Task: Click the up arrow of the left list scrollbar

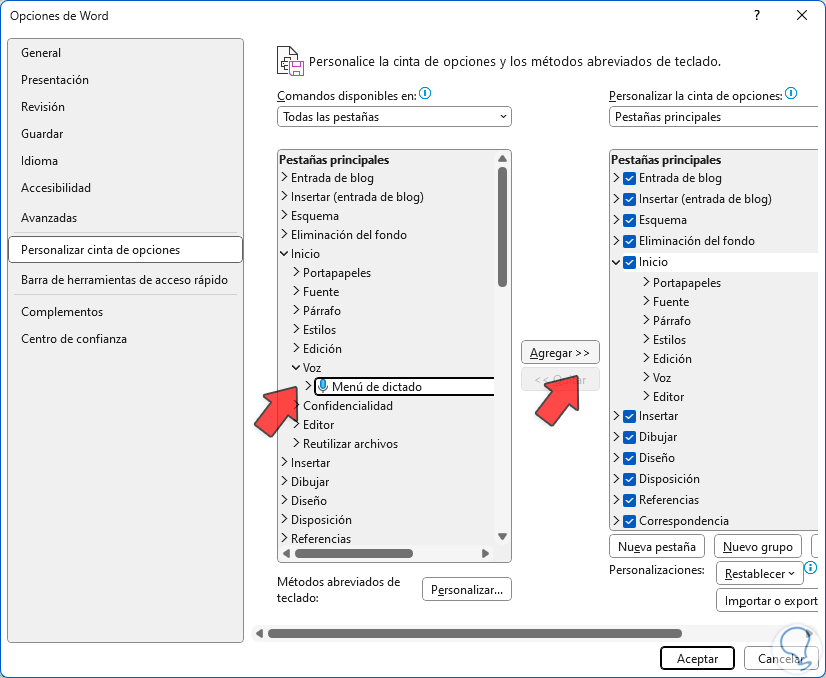Action: click(x=503, y=159)
